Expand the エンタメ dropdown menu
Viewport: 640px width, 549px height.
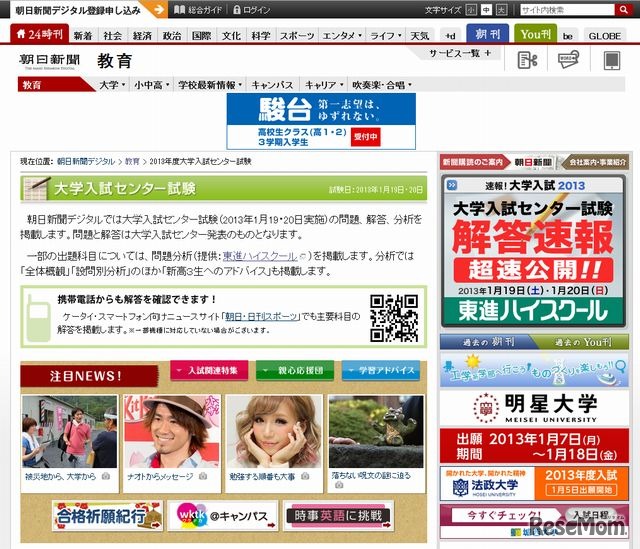(x=342, y=36)
